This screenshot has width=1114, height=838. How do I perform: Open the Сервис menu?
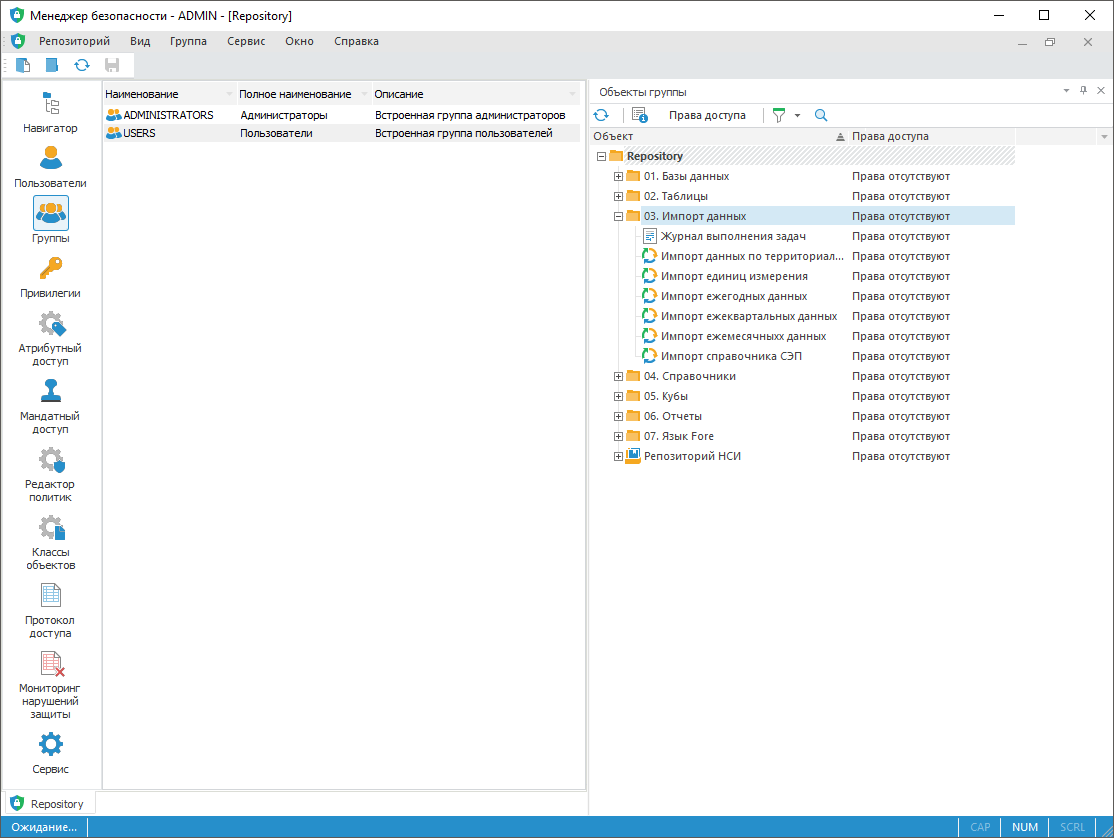246,41
